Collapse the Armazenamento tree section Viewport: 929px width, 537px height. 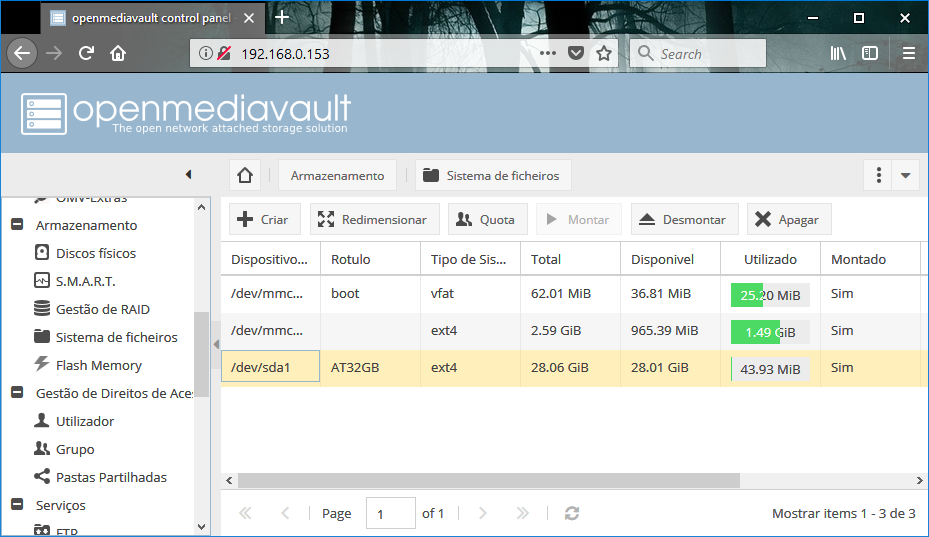(17, 225)
